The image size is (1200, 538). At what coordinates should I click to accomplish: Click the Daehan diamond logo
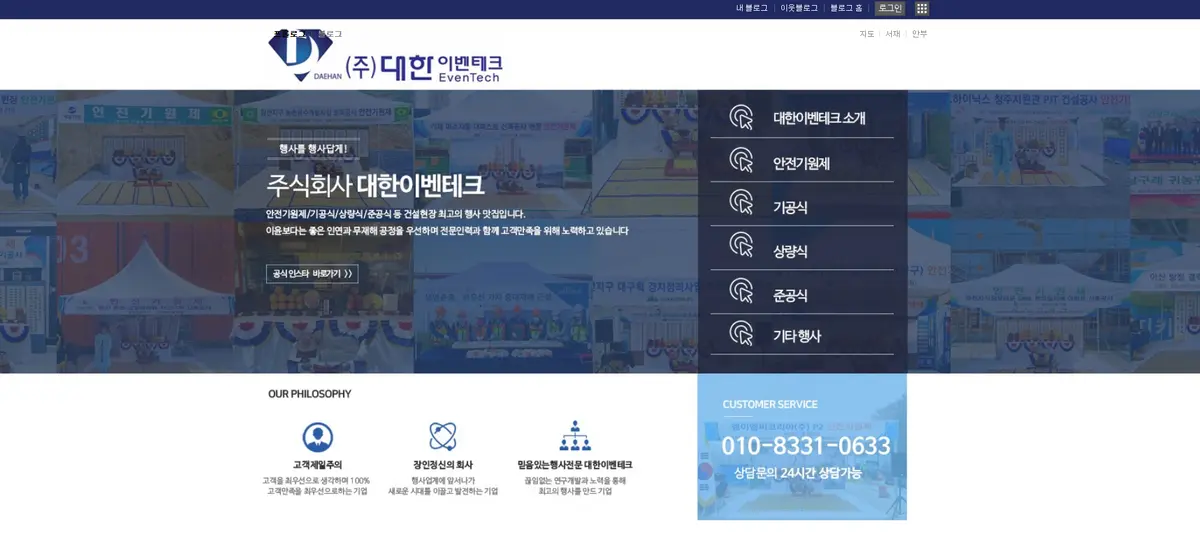tap(300, 55)
